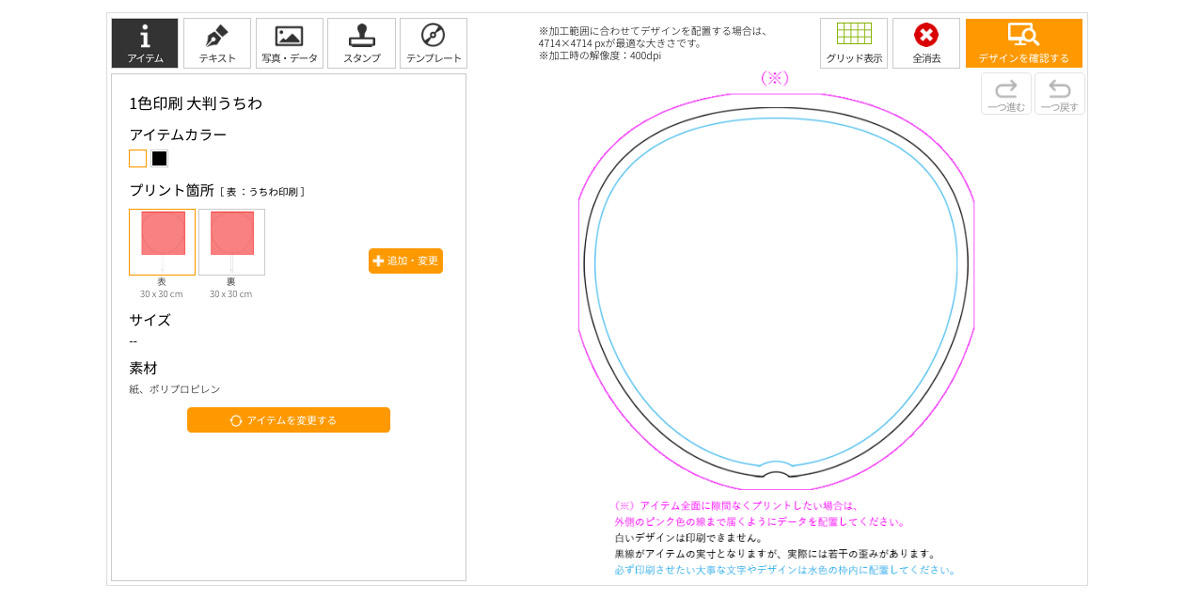The image size is (1200, 600).
Task: Click the 紙、ポリプロピレン material text
Action: pyautogui.click(x=175, y=389)
